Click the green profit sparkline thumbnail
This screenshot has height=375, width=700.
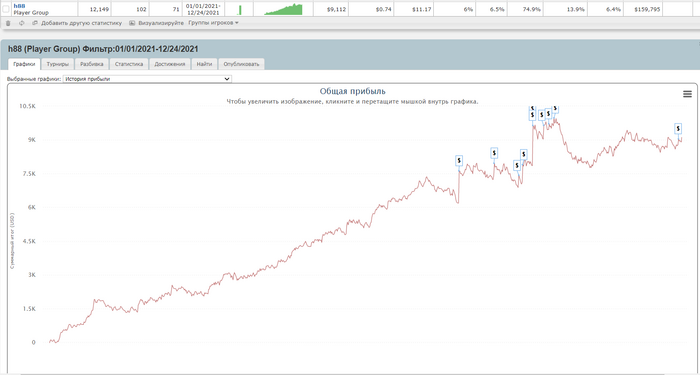click(283, 9)
